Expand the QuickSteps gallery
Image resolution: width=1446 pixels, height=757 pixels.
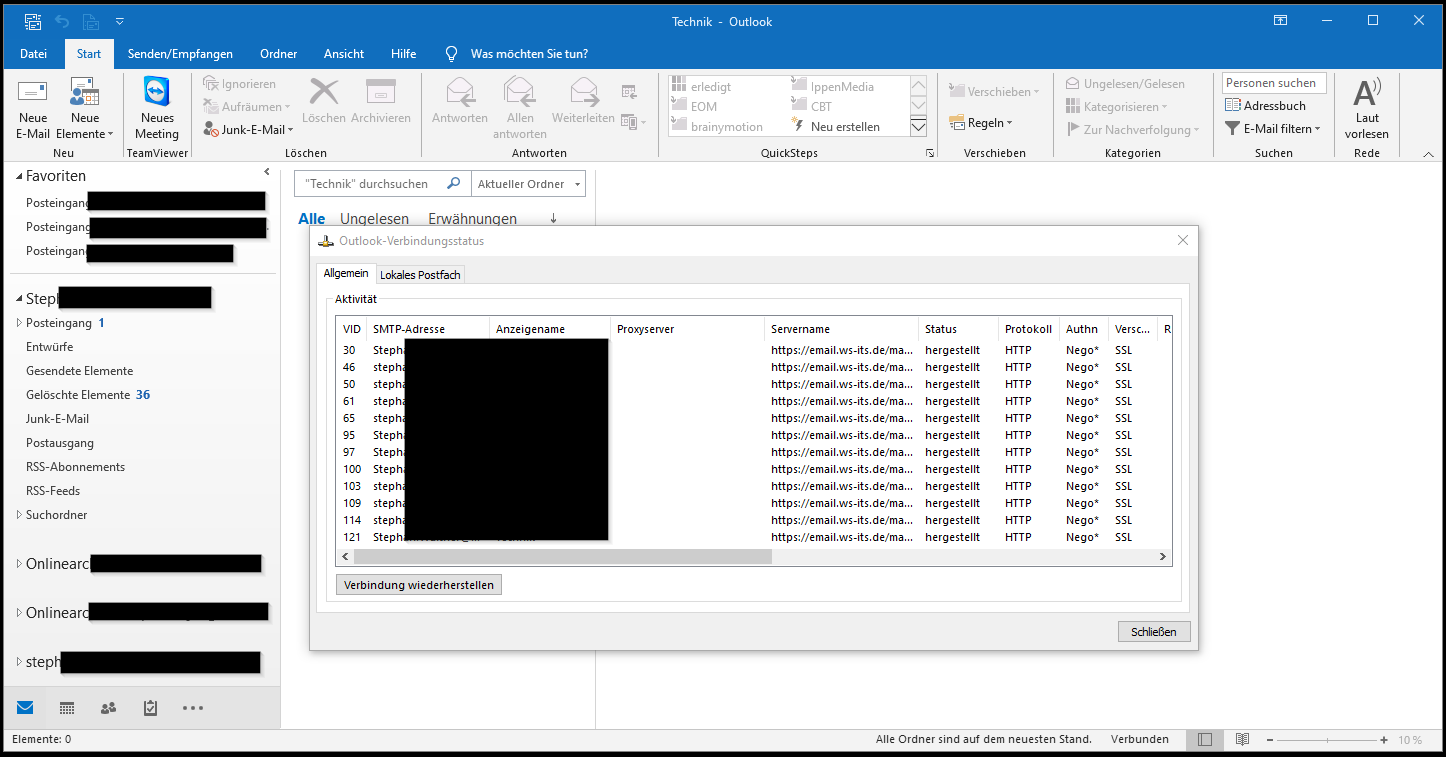[x=918, y=126]
